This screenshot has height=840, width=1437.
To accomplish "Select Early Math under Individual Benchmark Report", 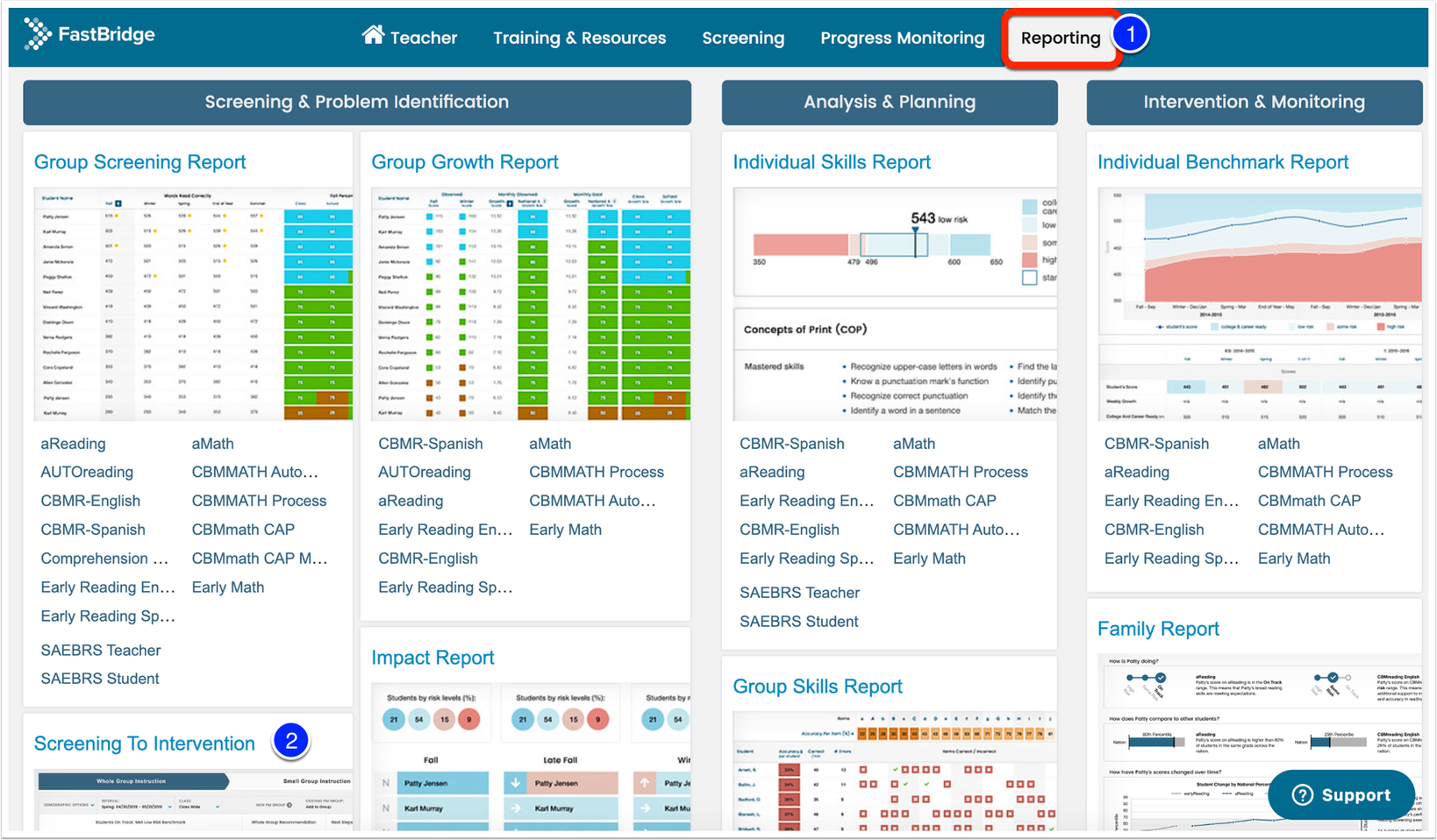I will (x=1293, y=559).
